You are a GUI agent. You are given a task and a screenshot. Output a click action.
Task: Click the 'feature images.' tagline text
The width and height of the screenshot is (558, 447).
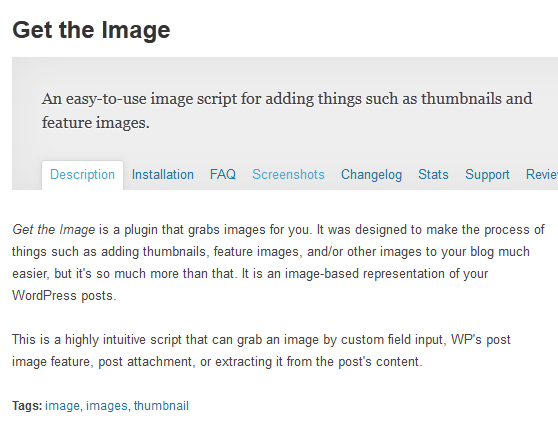96,123
